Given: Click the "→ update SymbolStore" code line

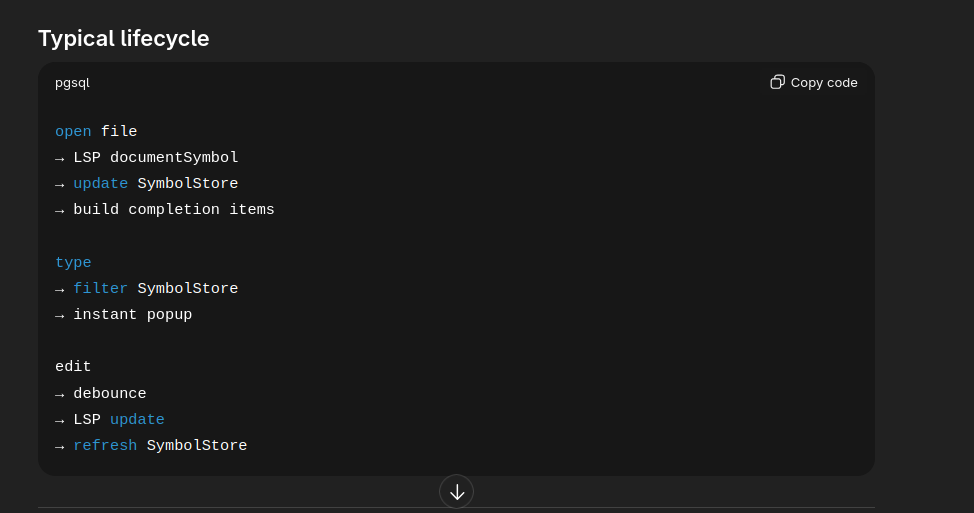Looking at the screenshot, I should click(x=146, y=184).
